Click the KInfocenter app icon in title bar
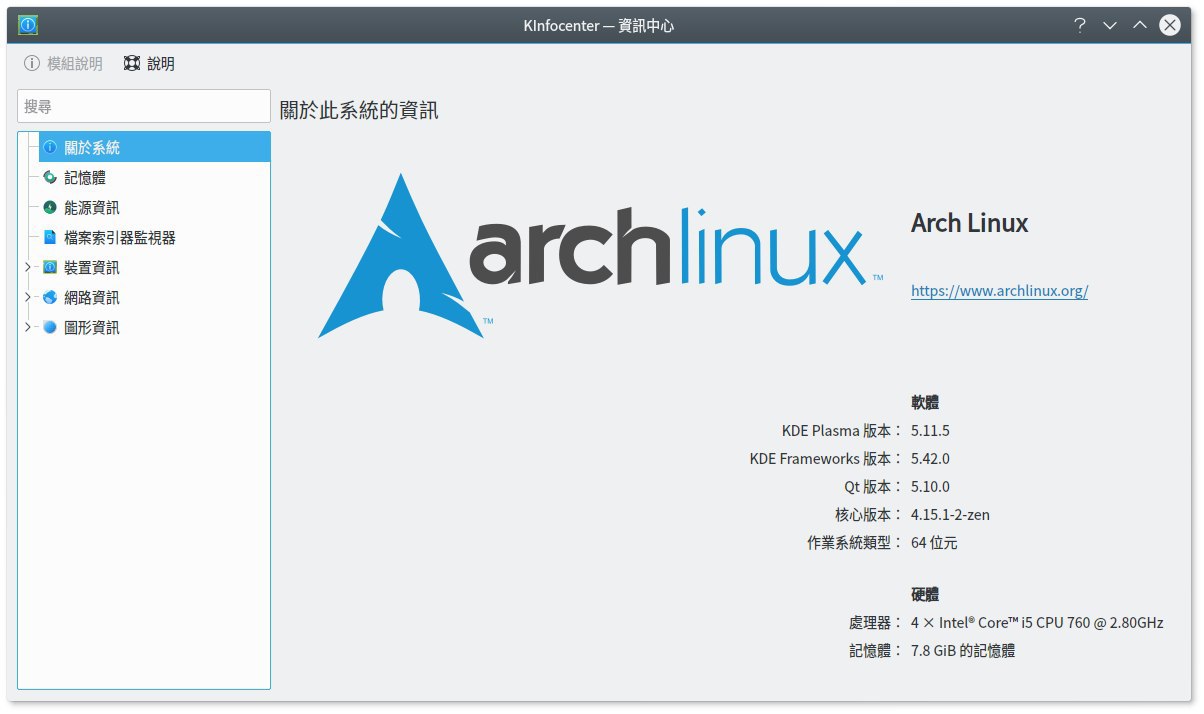 click(x=28, y=25)
